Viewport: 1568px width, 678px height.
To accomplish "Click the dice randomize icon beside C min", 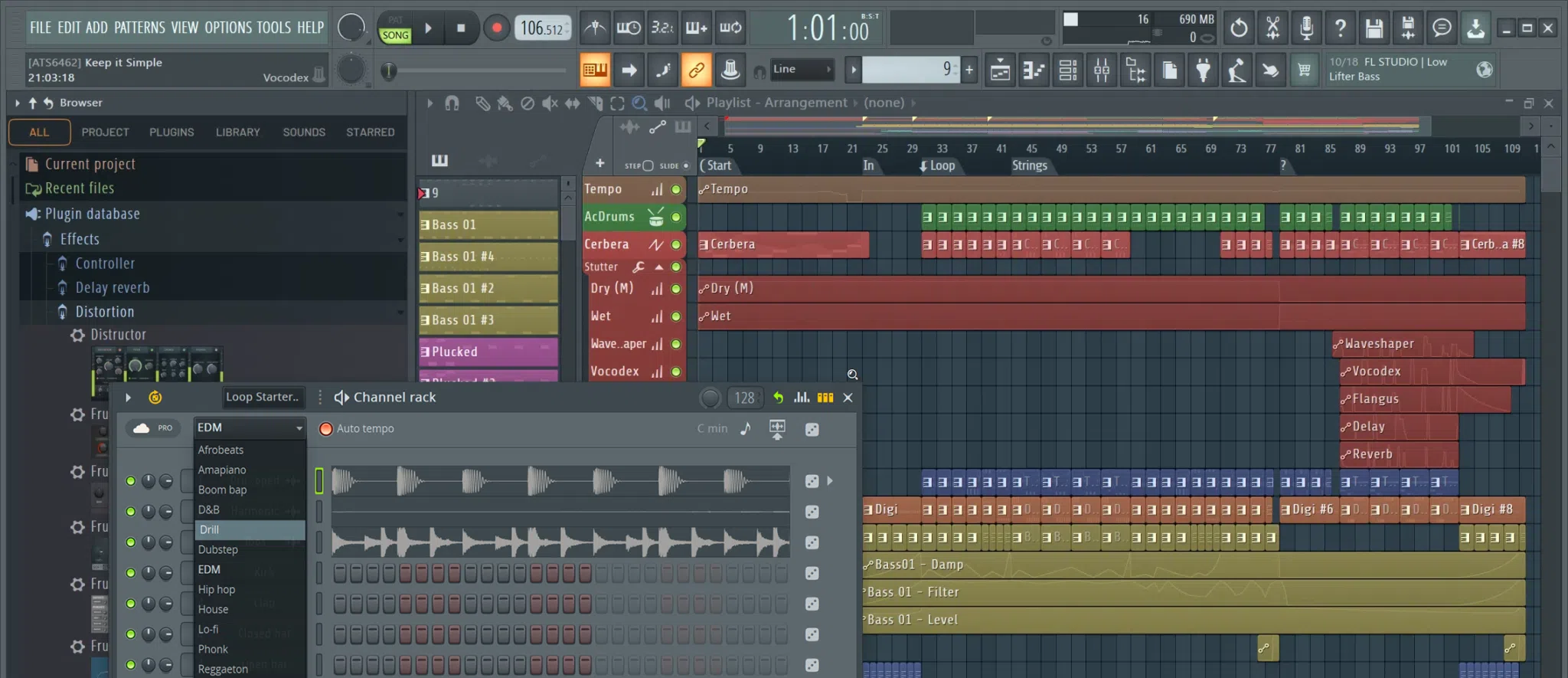I will pyautogui.click(x=812, y=429).
